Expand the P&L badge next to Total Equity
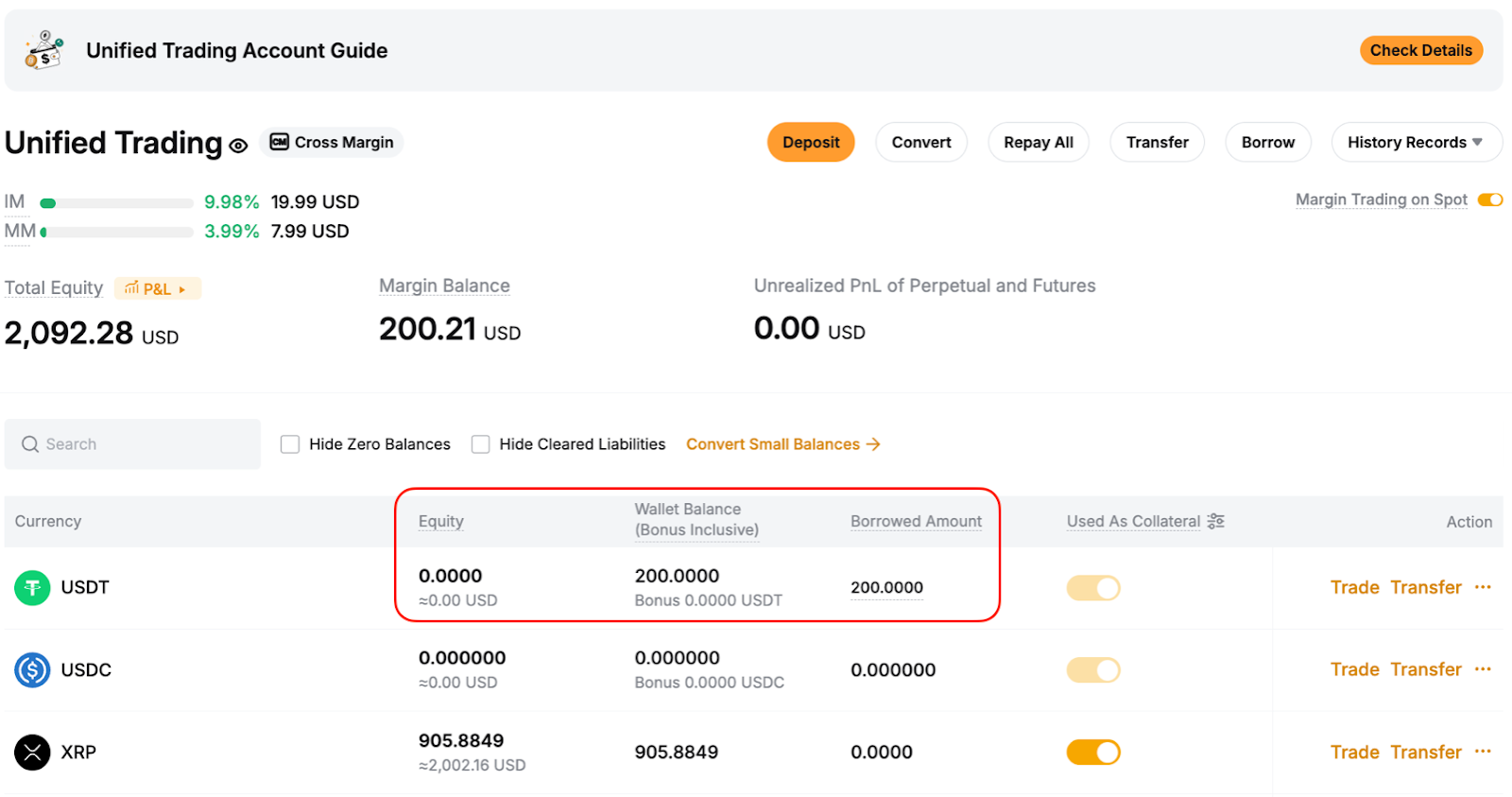The height and width of the screenshot is (797, 1512). click(157, 288)
